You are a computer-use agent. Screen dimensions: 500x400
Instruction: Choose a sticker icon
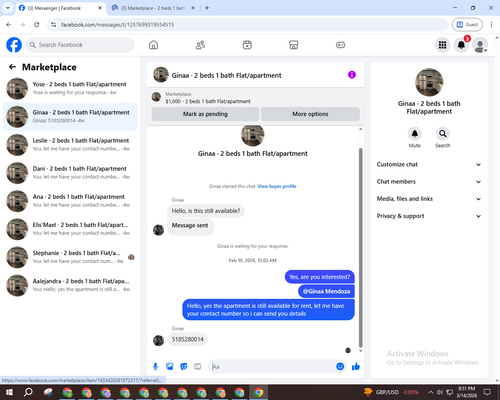[184, 367]
